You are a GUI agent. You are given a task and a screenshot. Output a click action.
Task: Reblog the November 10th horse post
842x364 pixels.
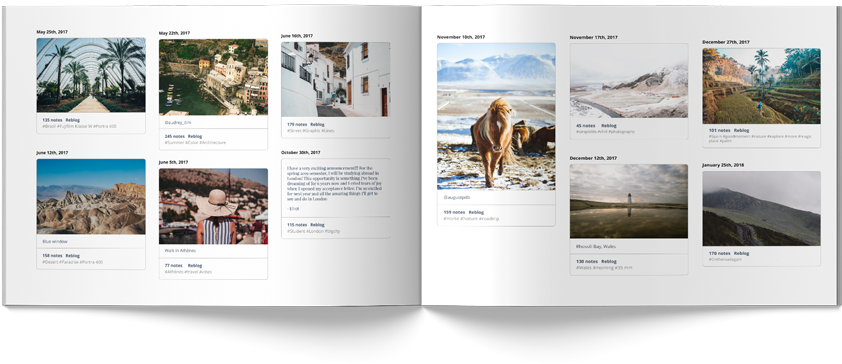pyautogui.click(x=476, y=213)
